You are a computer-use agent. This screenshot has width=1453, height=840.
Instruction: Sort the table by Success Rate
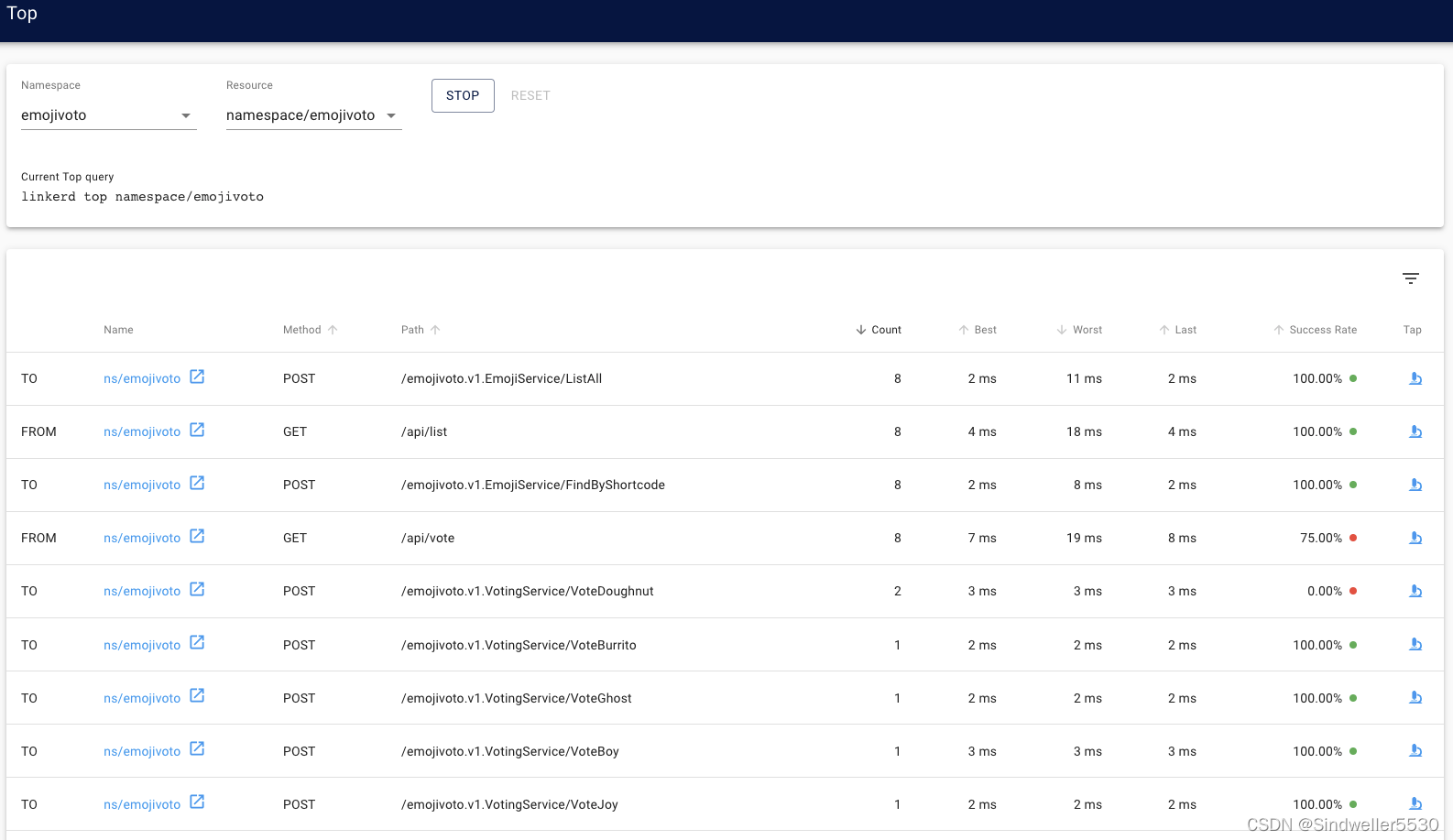tap(1322, 330)
